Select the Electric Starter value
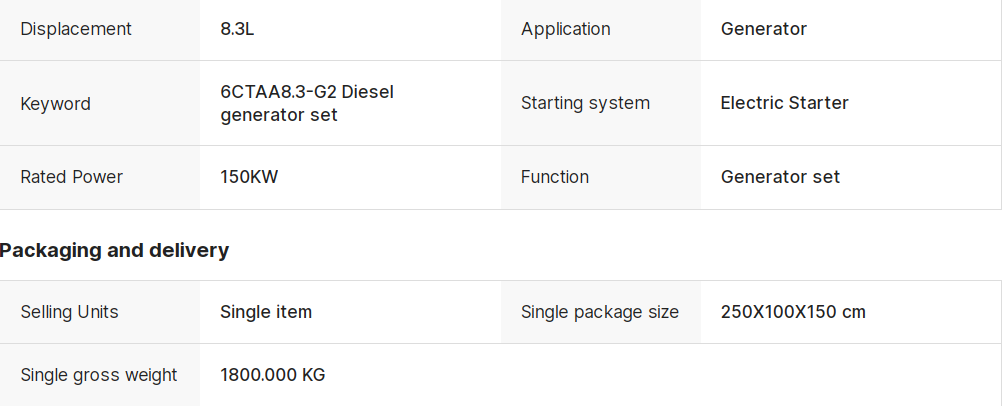 (784, 103)
